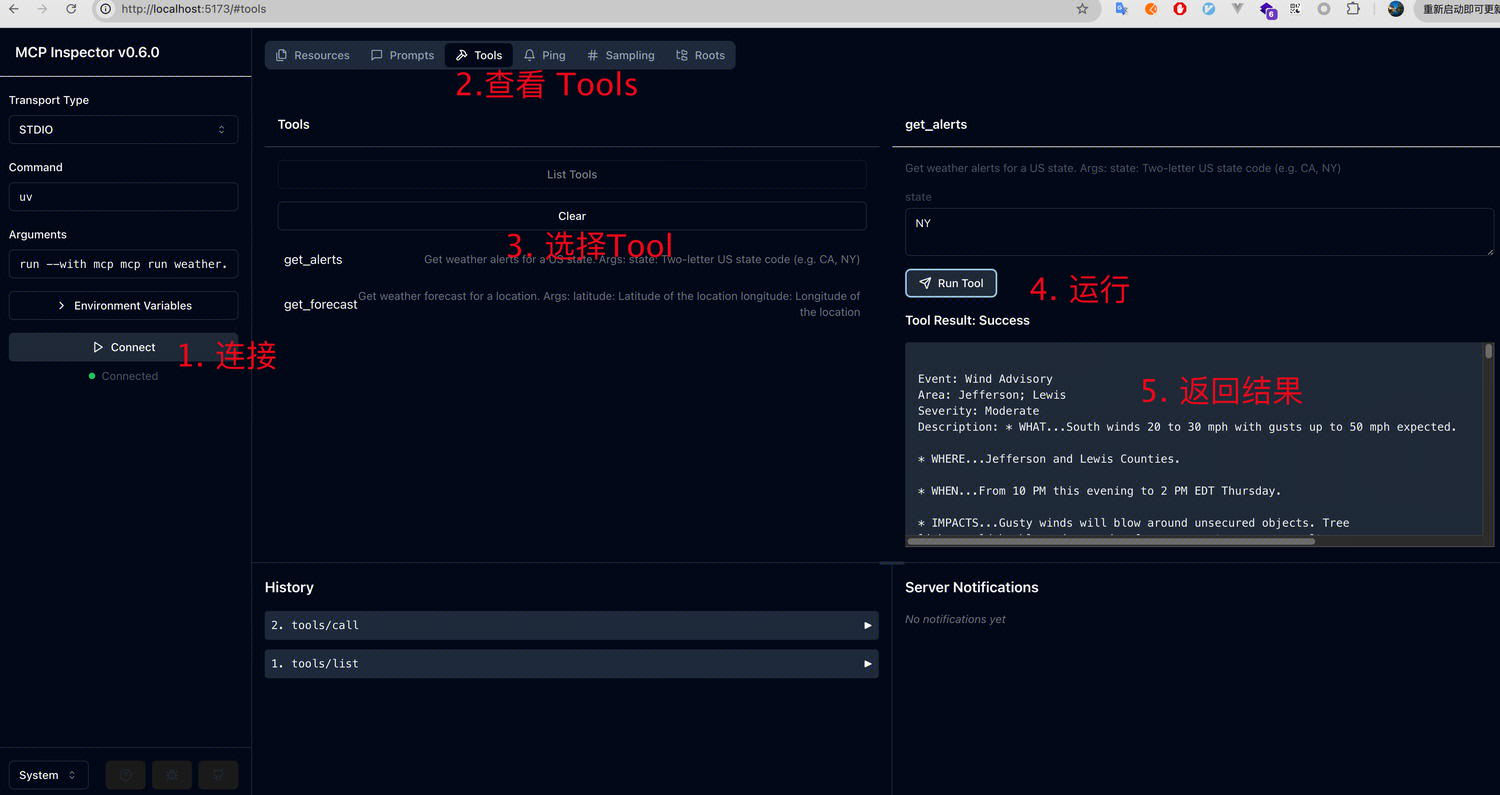Click the paper plane icon on Run Tool

point(923,283)
